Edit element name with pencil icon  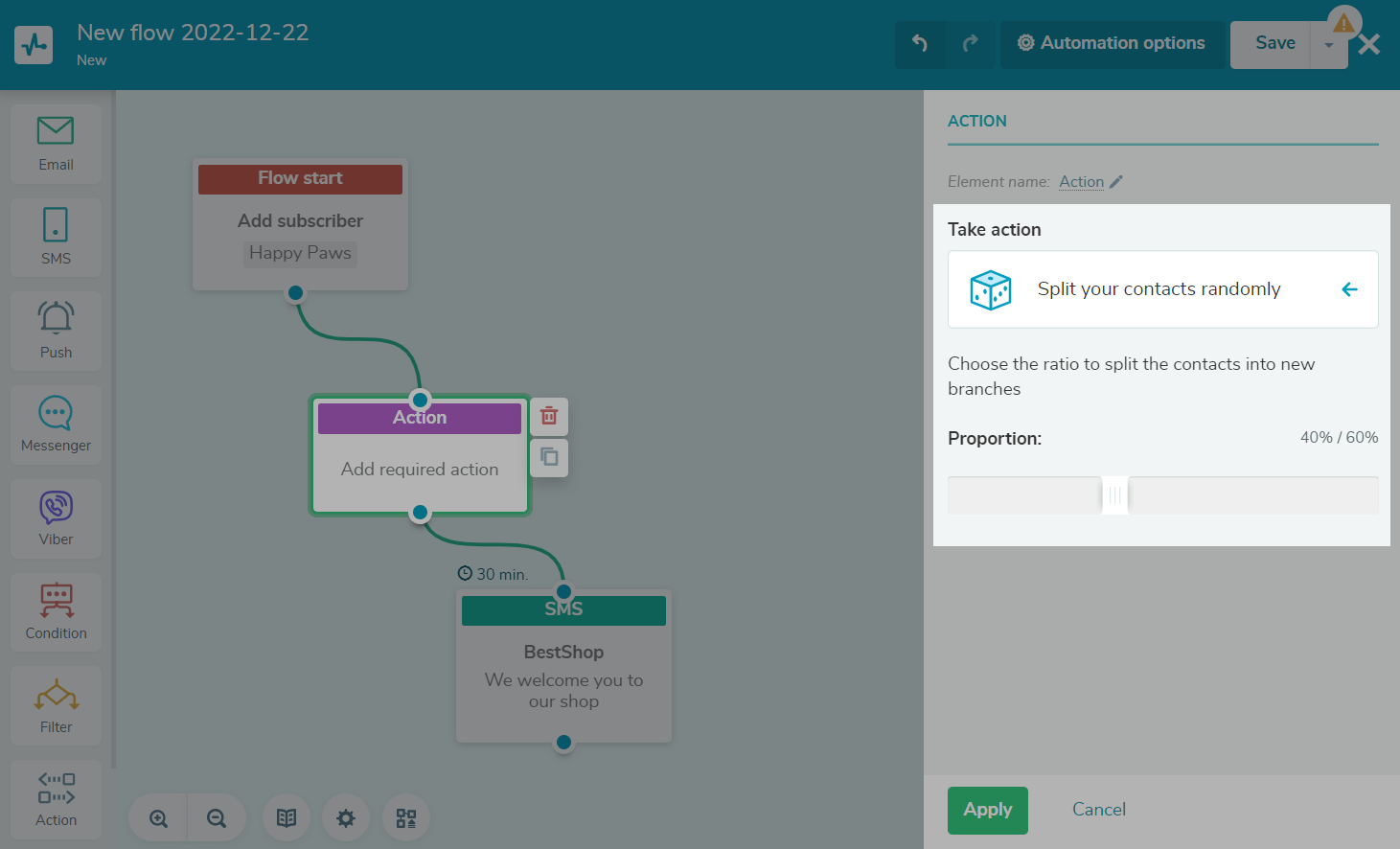coord(1116,182)
